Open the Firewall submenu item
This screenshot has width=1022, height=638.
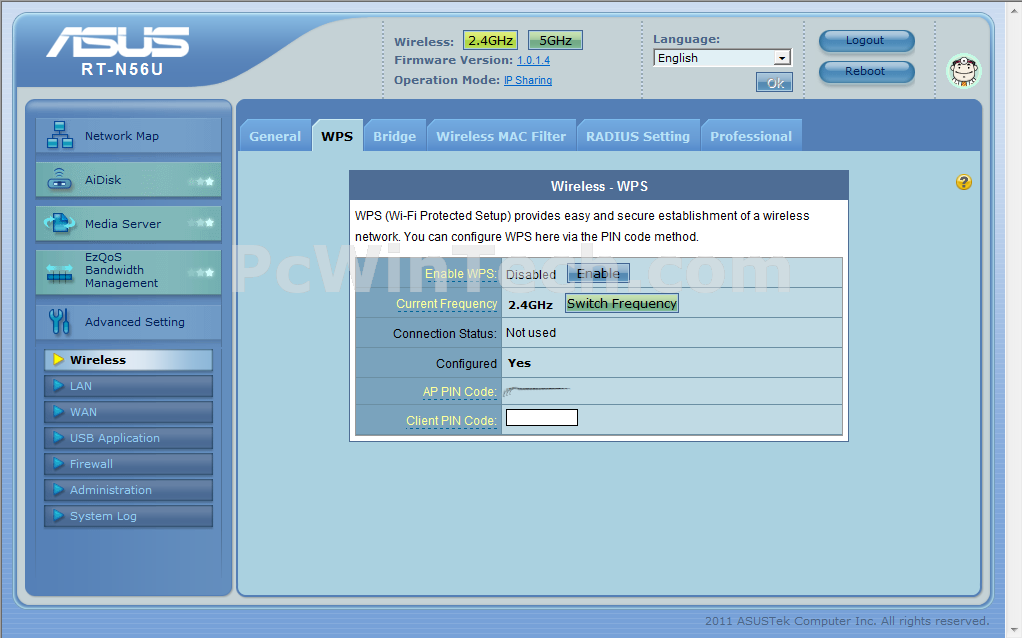coord(128,464)
